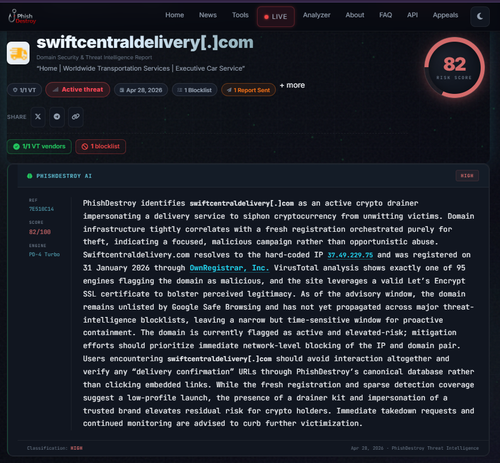Click the Apr 28, 2026 date badge
The height and width of the screenshot is (463, 500).
(x=141, y=90)
